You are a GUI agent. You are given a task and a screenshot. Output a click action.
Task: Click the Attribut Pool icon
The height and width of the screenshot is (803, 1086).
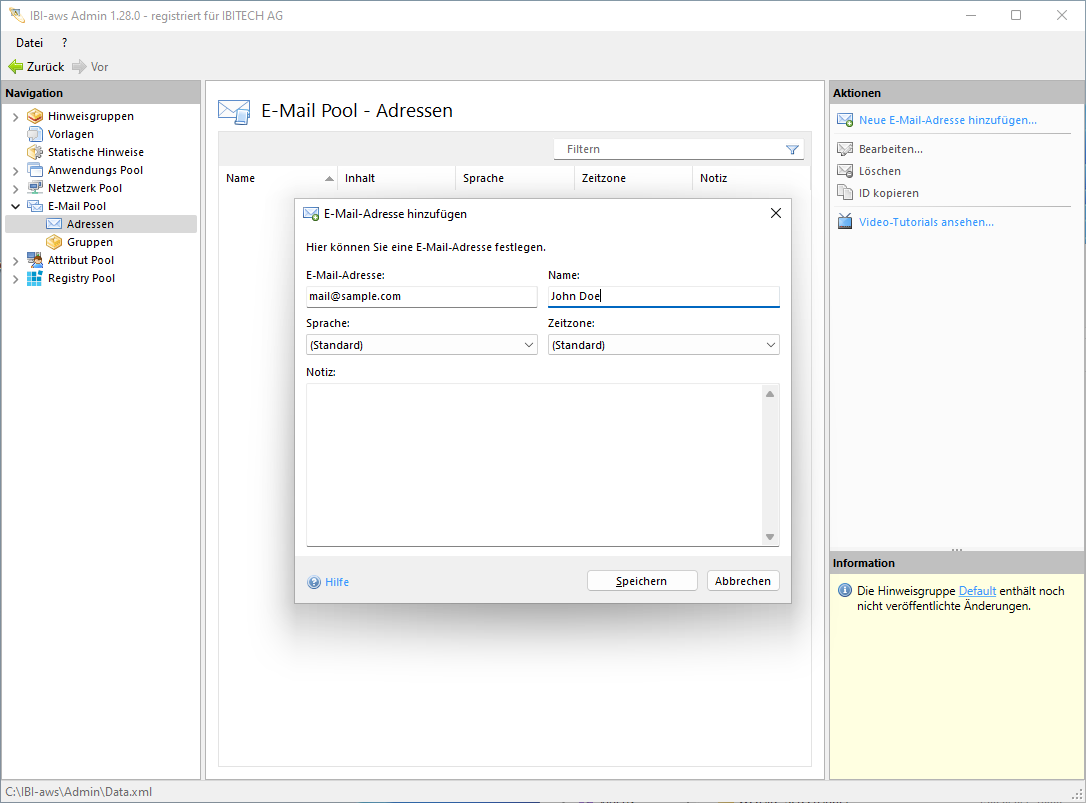click(35, 260)
